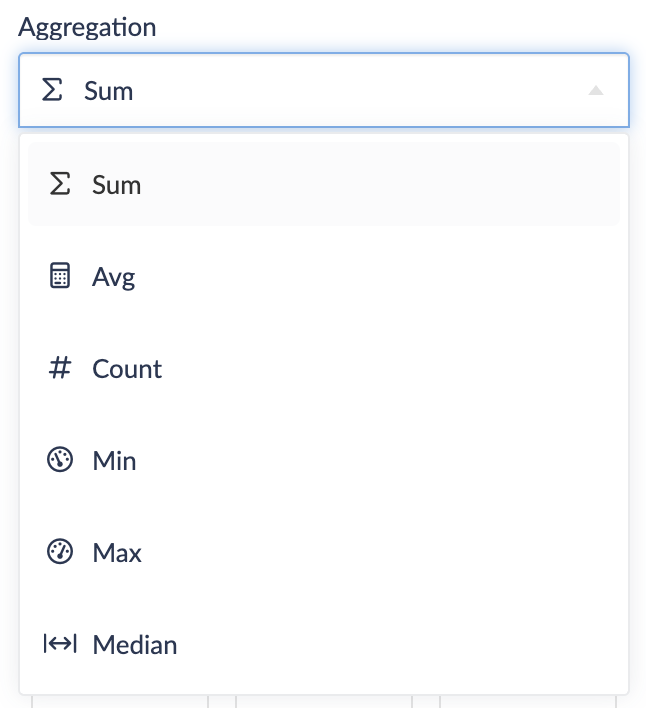
Task: Select the highlighted Sum option in the list
Action: coord(117,185)
